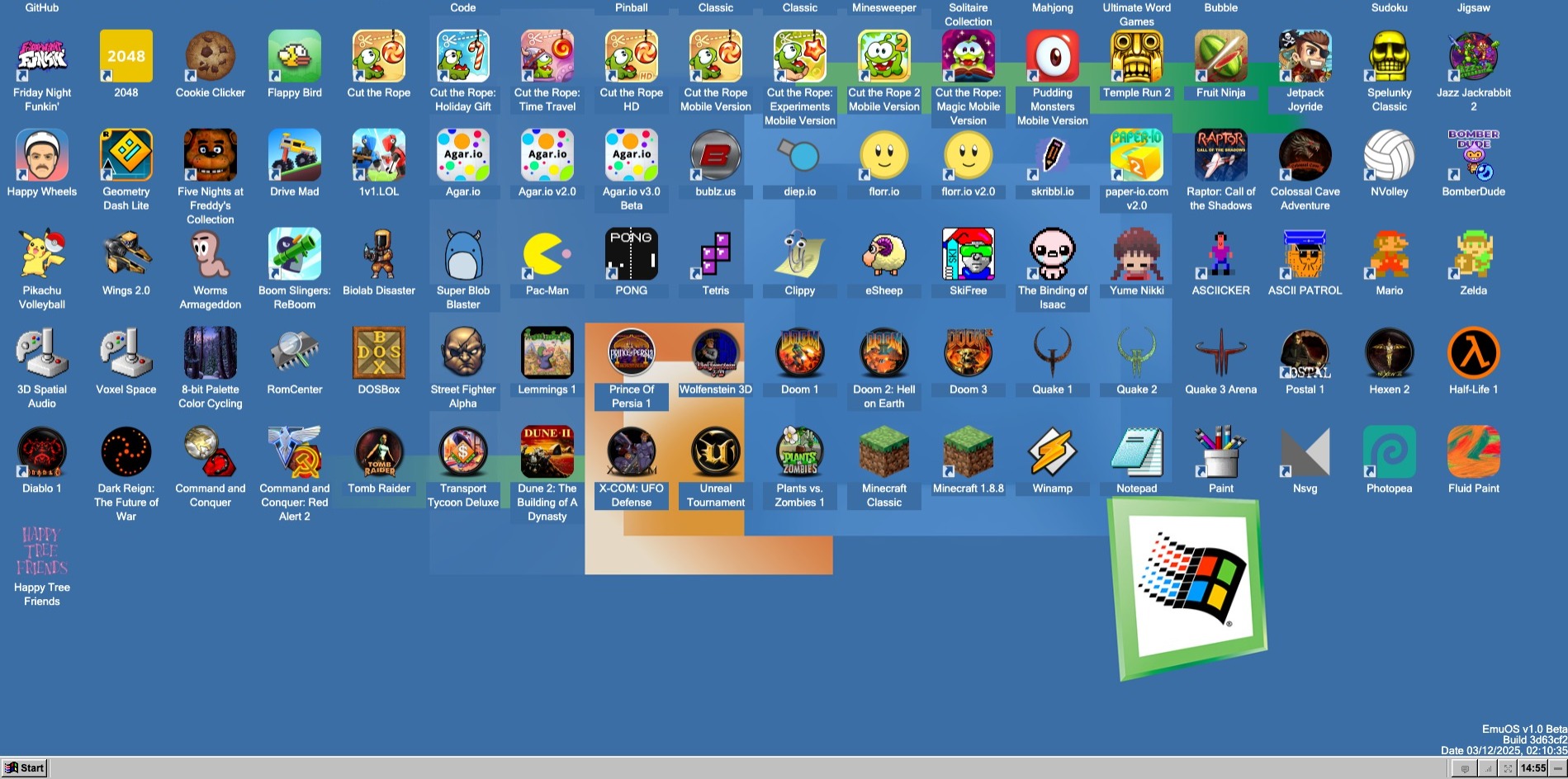Image resolution: width=1568 pixels, height=779 pixels.
Task: Open the Start menu button
Action: pyautogui.click(x=25, y=767)
